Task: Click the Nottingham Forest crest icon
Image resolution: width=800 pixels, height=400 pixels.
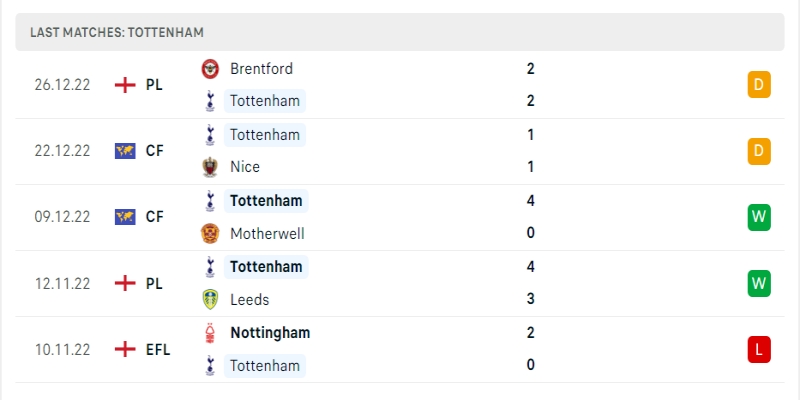Action: coord(210,333)
